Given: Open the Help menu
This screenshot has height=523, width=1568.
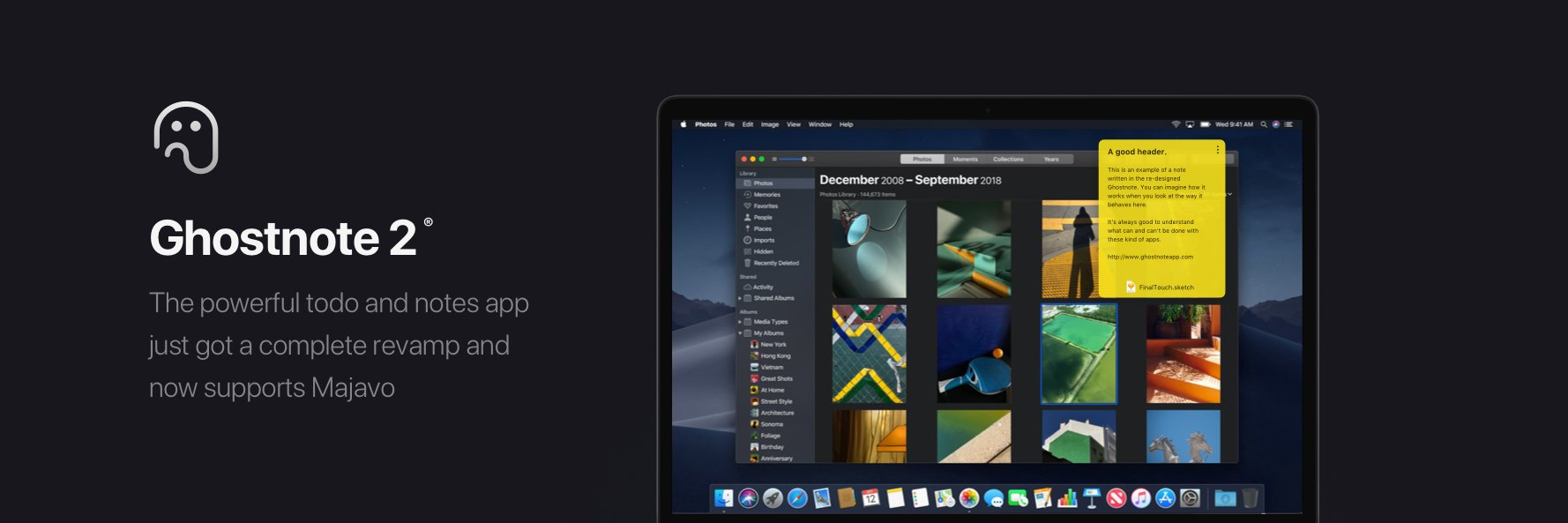Looking at the screenshot, I should coord(846,124).
